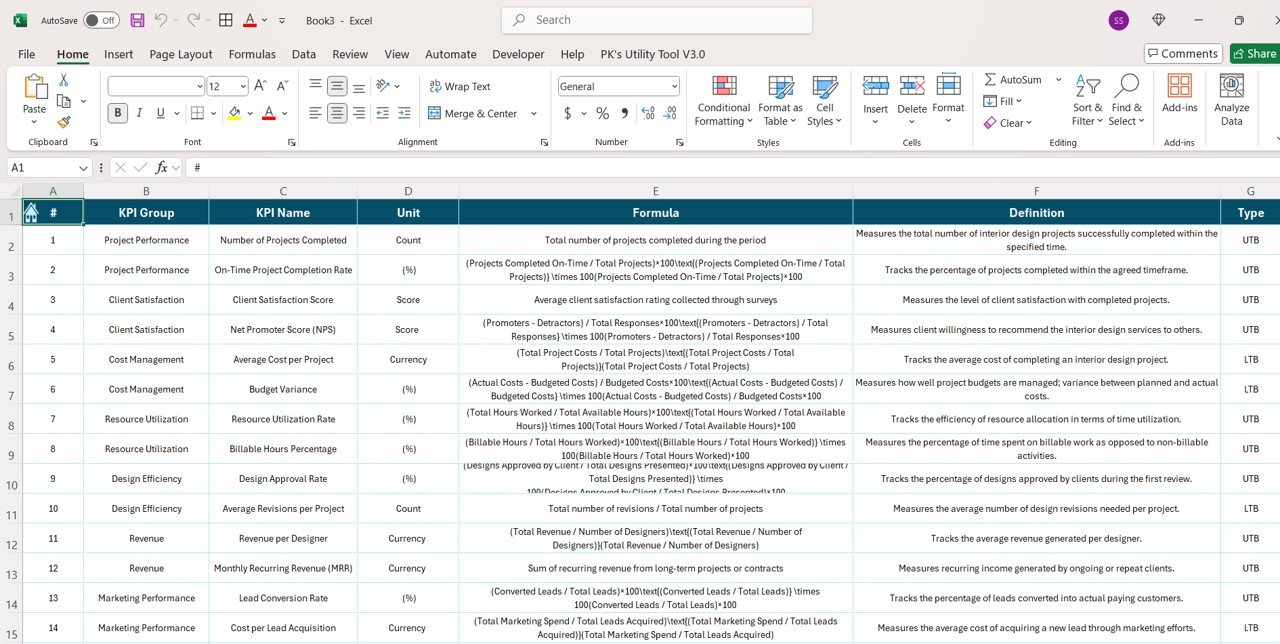Click the AutoSum button
This screenshot has width=1280, height=644.
(x=1013, y=79)
